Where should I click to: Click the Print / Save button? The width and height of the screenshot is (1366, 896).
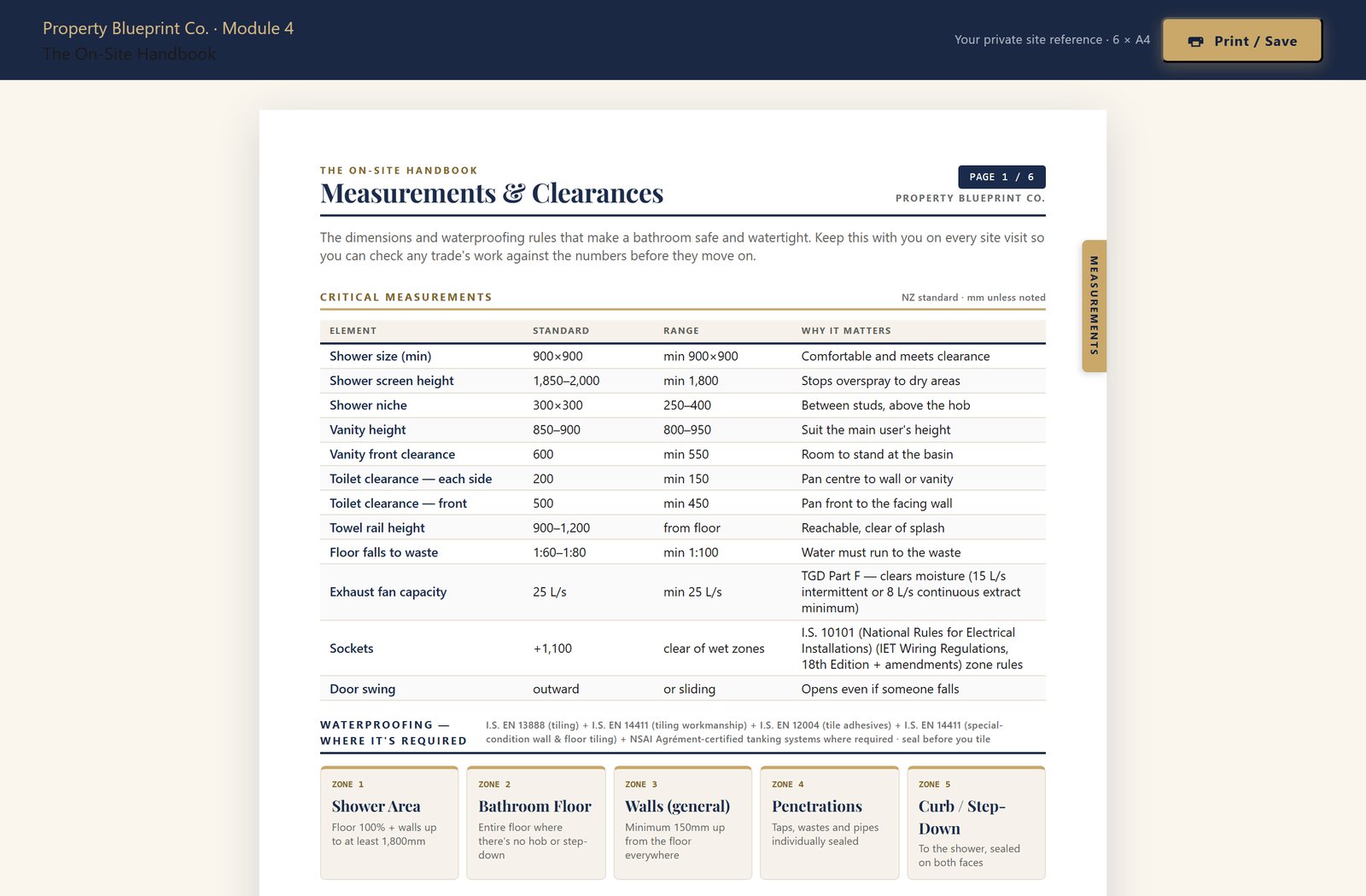[1242, 41]
